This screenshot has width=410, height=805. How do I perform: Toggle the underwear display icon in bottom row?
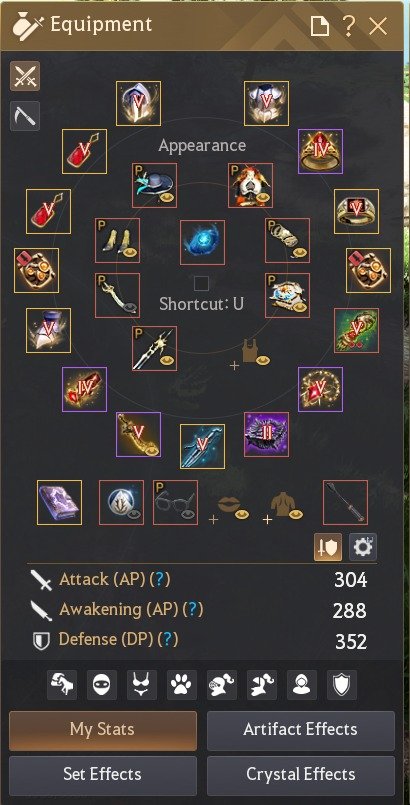(x=142, y=685)
